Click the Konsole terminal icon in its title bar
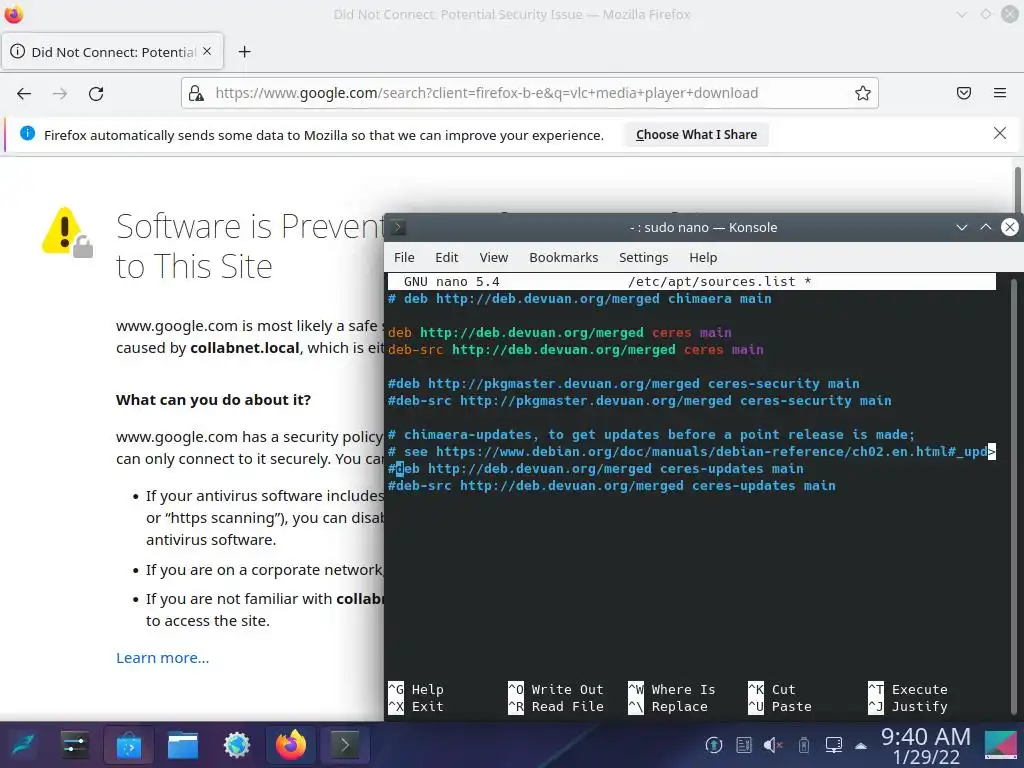Viewport: 1024px width, 768px height. [x=398, y=227]
